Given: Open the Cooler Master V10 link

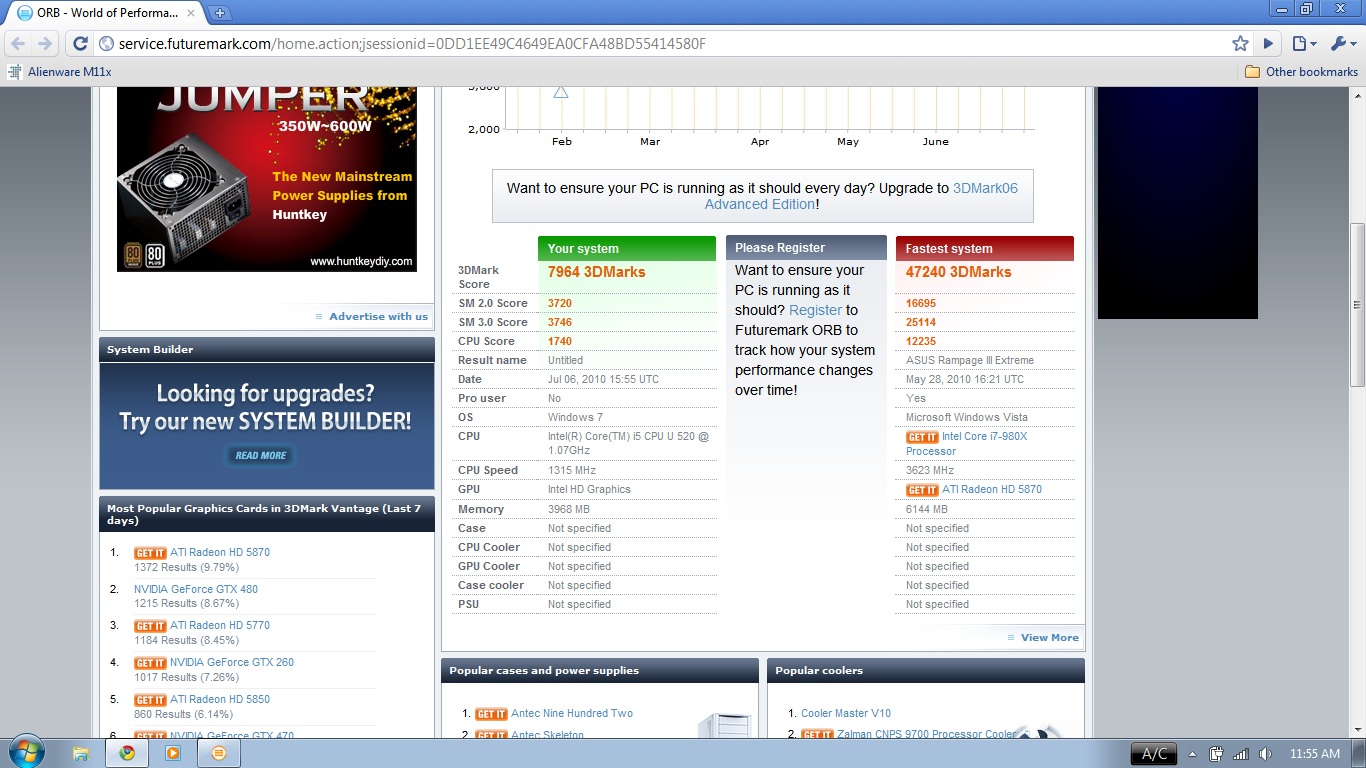Looking at the screenshot, I should pos(846,714).
